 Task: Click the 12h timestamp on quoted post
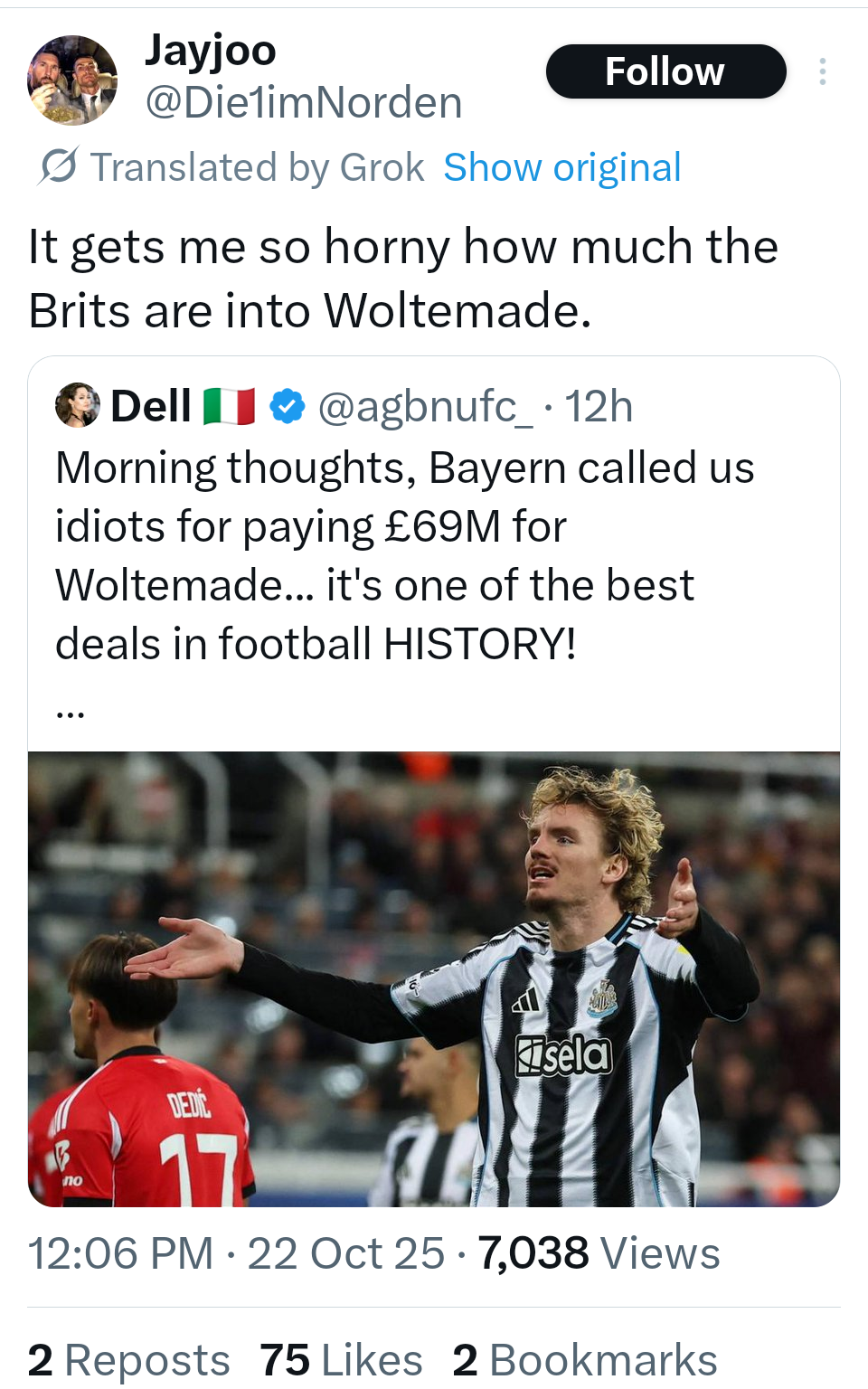[599, 406]
